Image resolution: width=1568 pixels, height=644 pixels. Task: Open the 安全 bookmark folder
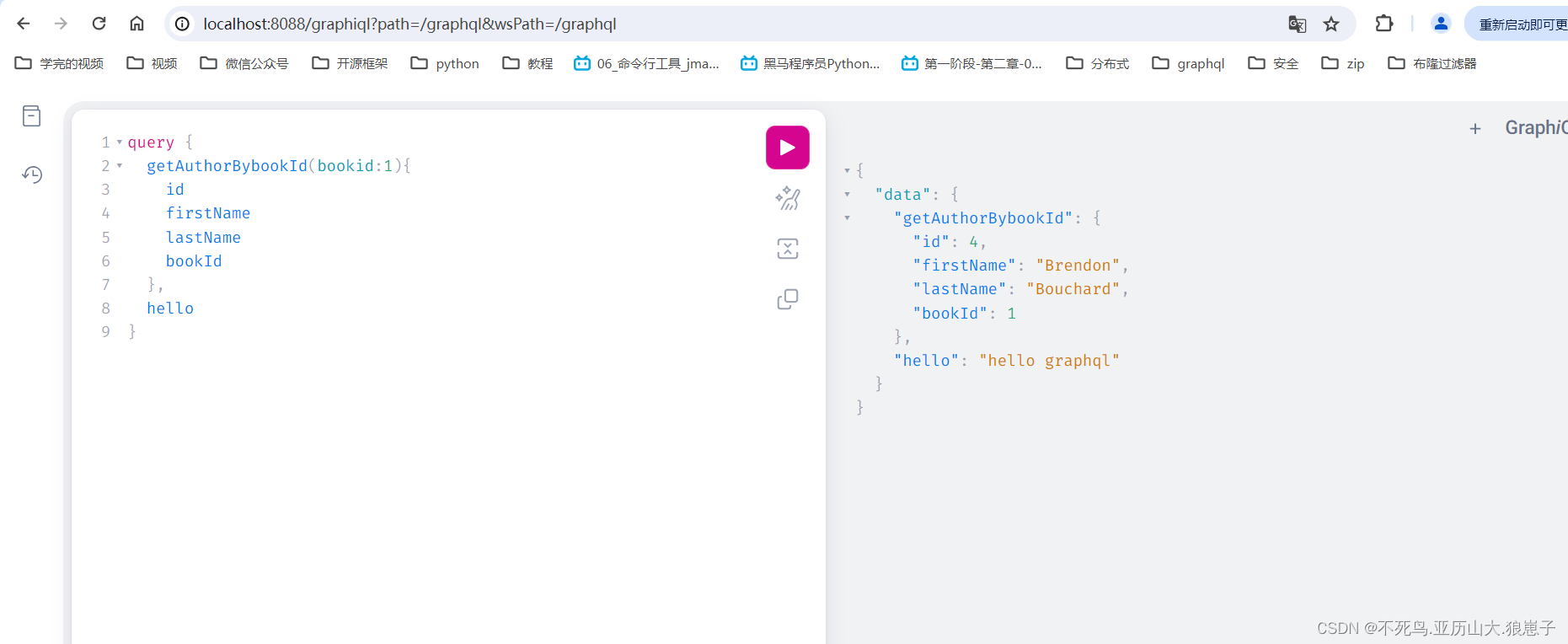(x=1273, y=63)
